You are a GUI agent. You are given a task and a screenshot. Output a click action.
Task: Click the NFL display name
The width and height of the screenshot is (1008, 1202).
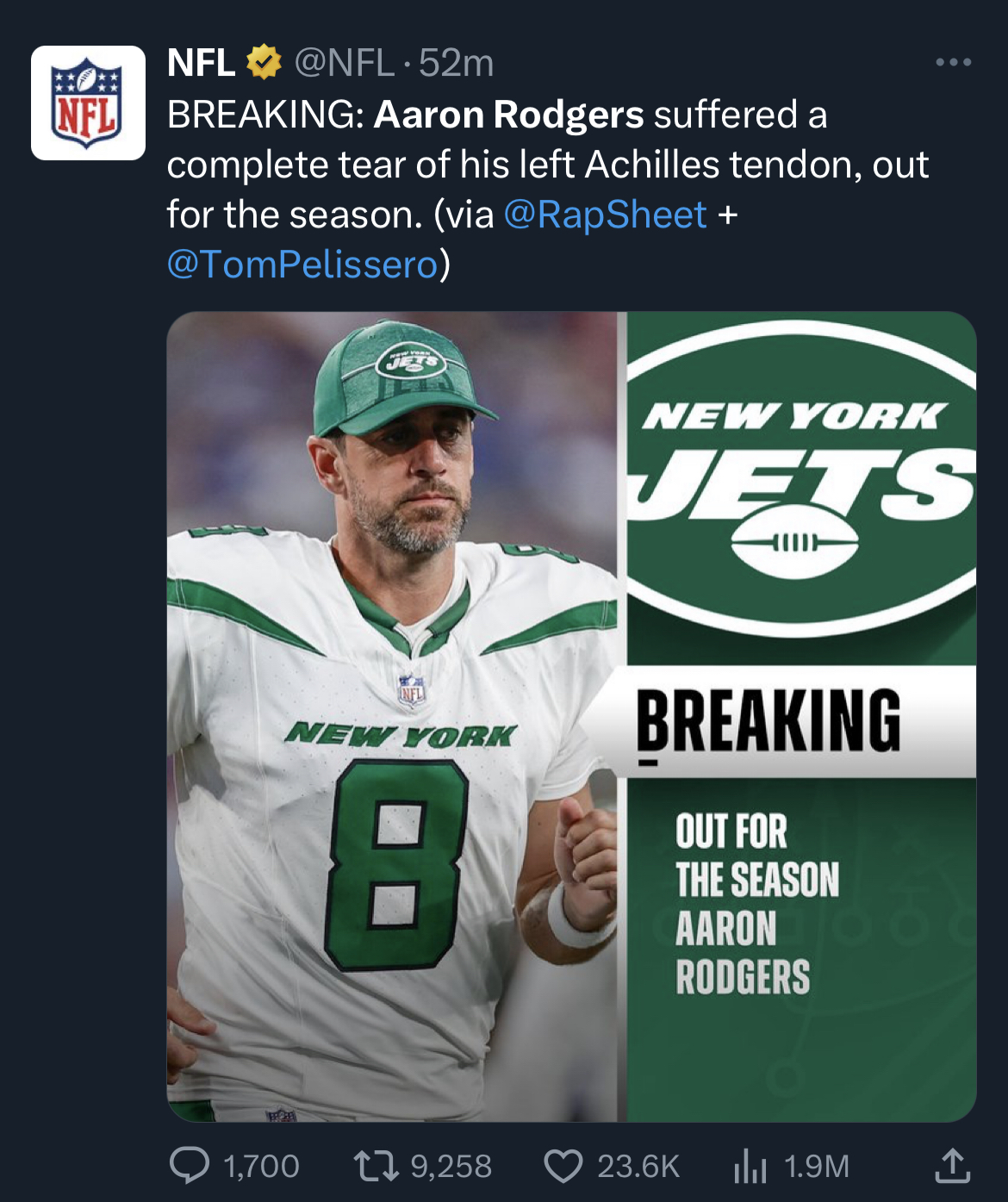tap(201, 62)
